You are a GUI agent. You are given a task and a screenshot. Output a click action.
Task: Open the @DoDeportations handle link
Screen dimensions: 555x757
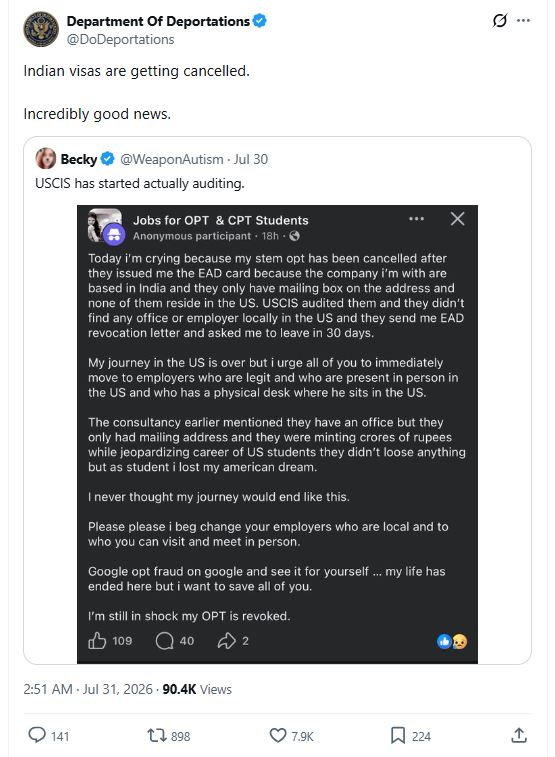[120, 40]
